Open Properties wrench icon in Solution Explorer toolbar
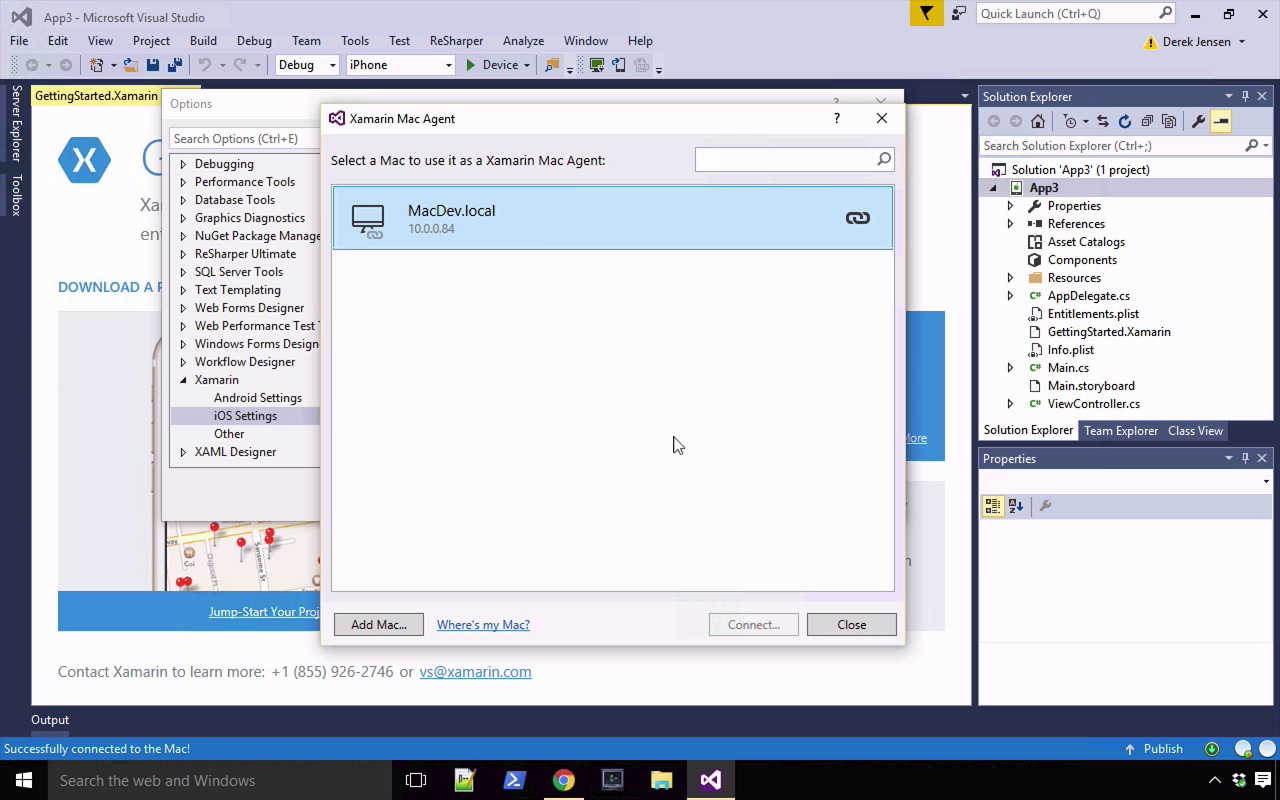The width and height of the screenshot is (1280, 800). click(x=1198, y=121)
